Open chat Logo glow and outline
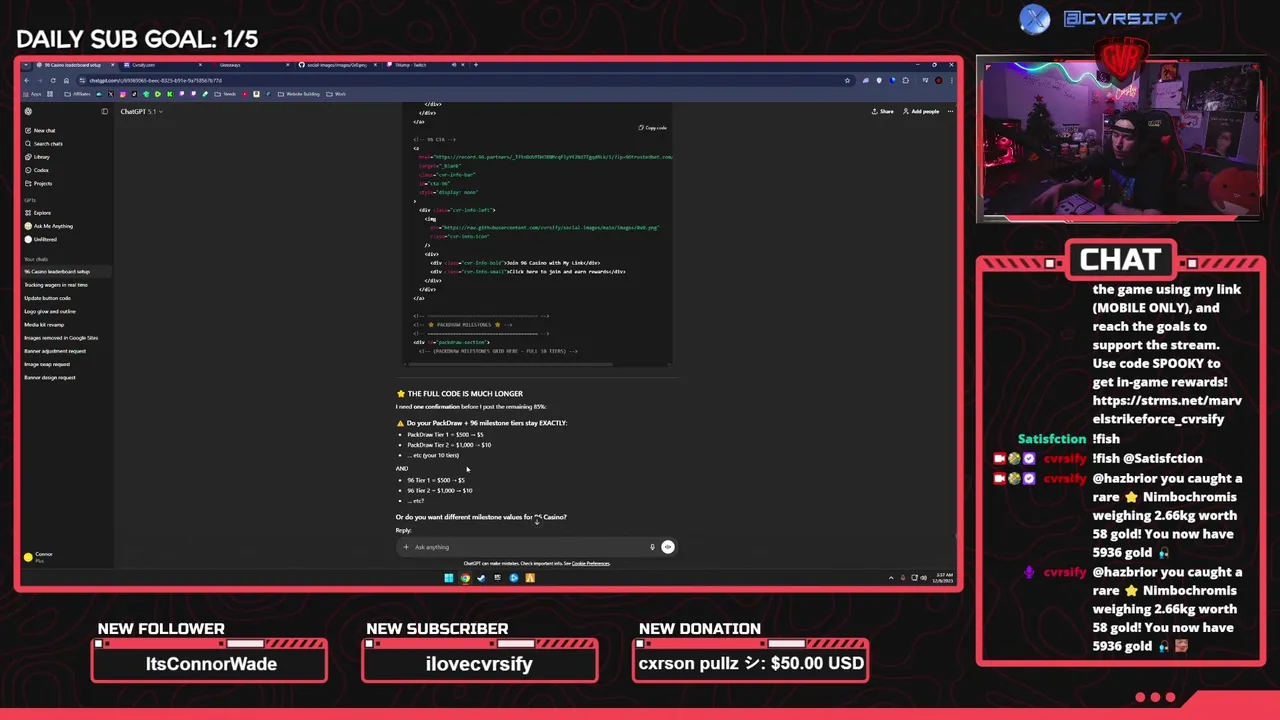The height and width of the screenshot is (720, 1280). (x=50, y=311)
